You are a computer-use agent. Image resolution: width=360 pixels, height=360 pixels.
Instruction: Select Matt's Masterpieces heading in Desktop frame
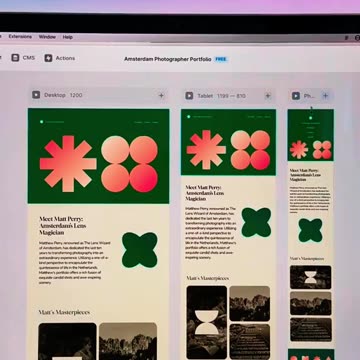[64, 312]
